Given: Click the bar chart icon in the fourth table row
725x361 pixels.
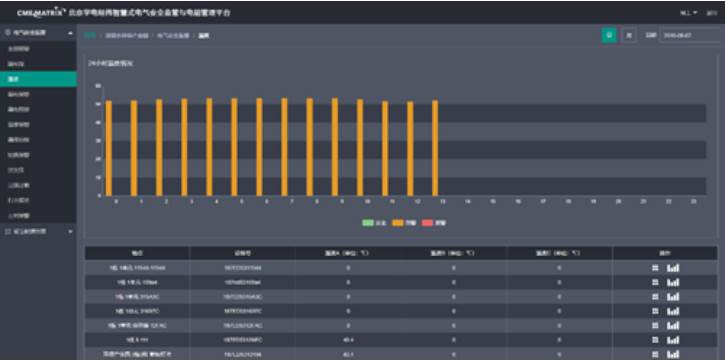Looking at the screenshot, I should [x=673, y=311].
